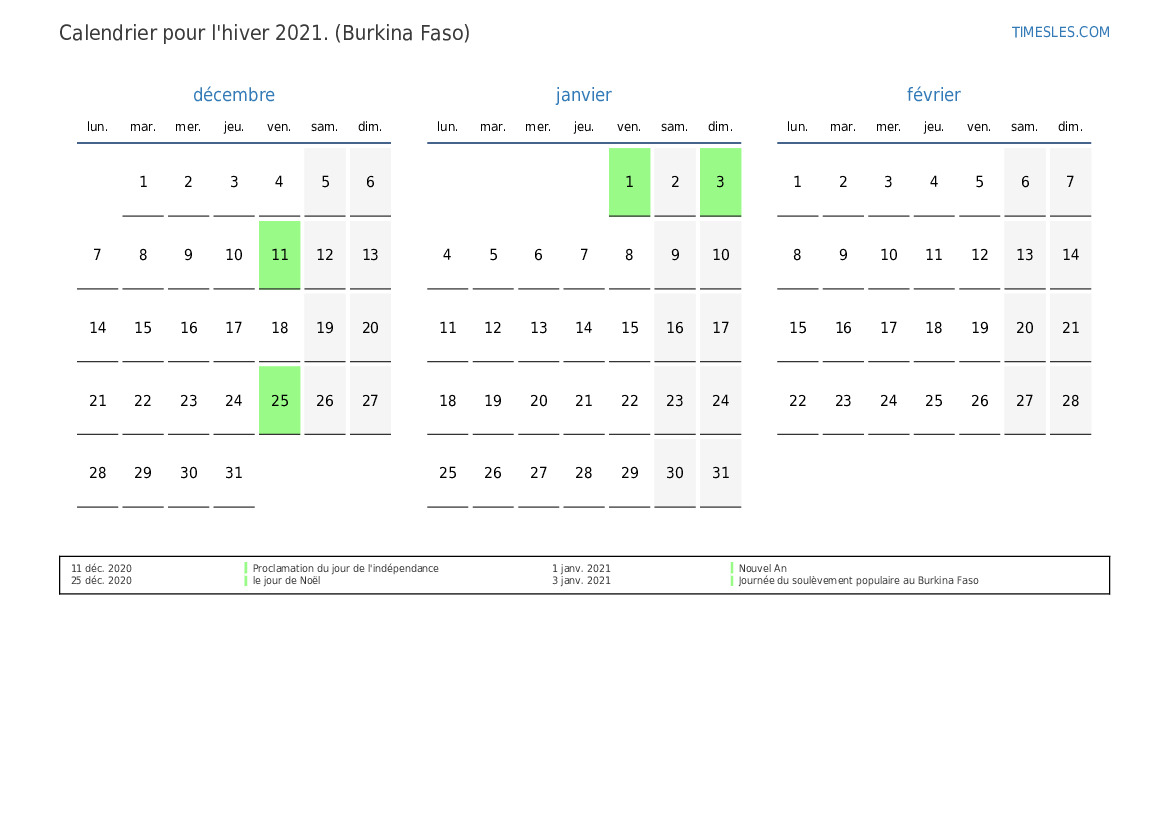Select the décembre month heading
Image resolution: width=1169 pixels, height=827 pixels.
point(234,95)
